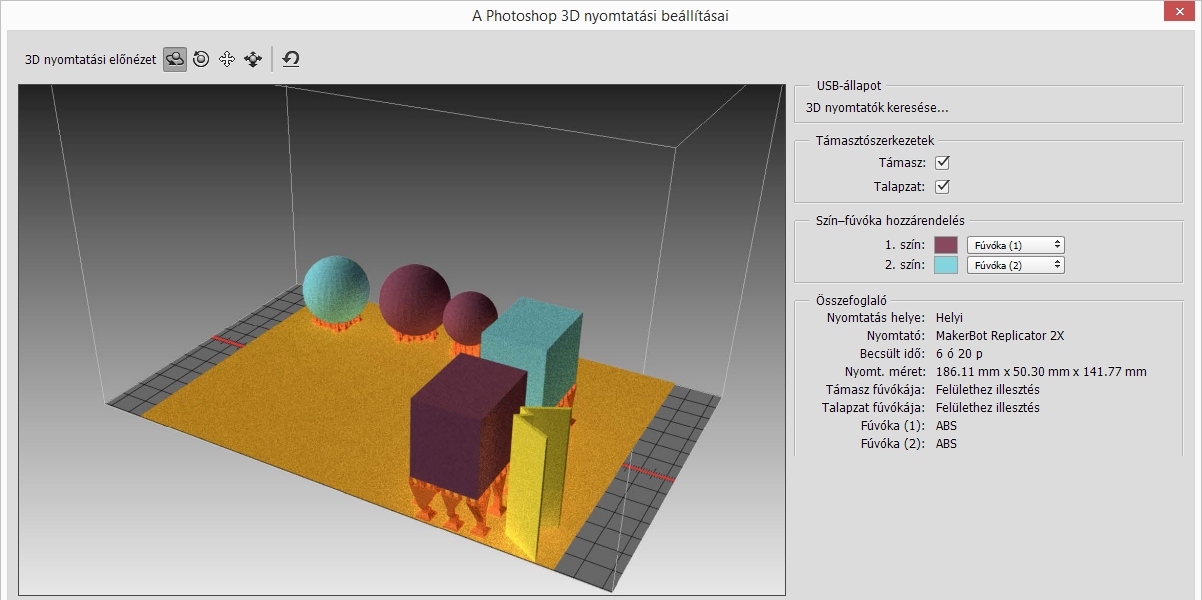
Task: Select the pan 3D camera tool
Action: point(225,59)
